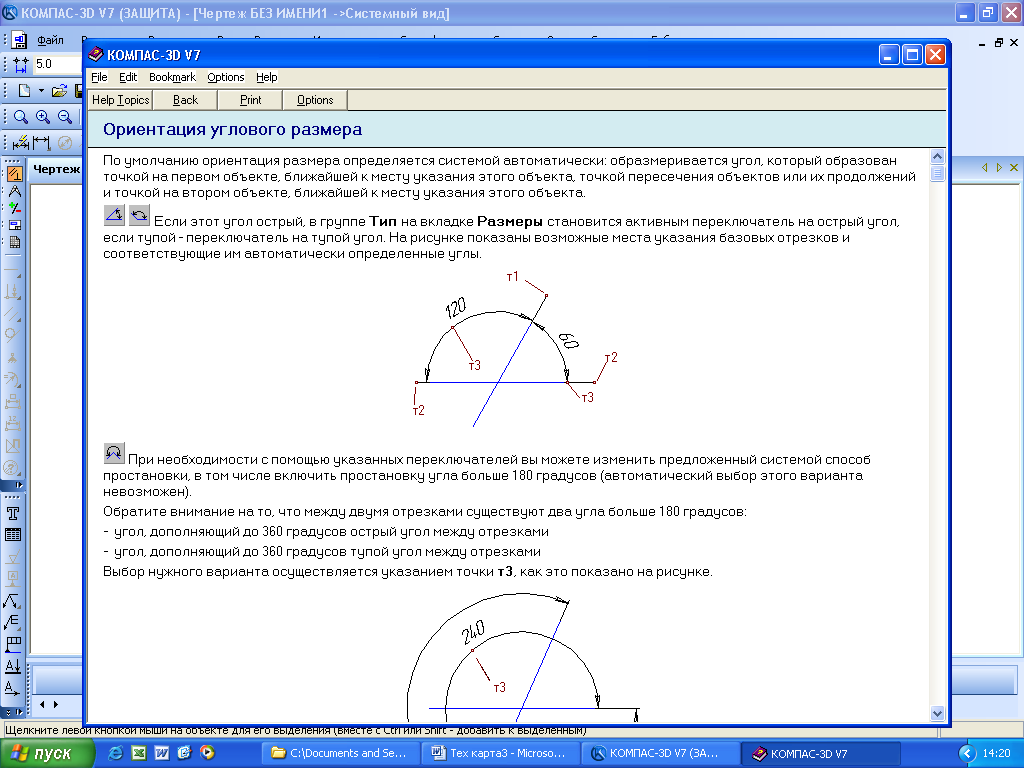1024x768 pixels.
Task: Click the document manager icon left of Файл
Action: pos(19,40)
